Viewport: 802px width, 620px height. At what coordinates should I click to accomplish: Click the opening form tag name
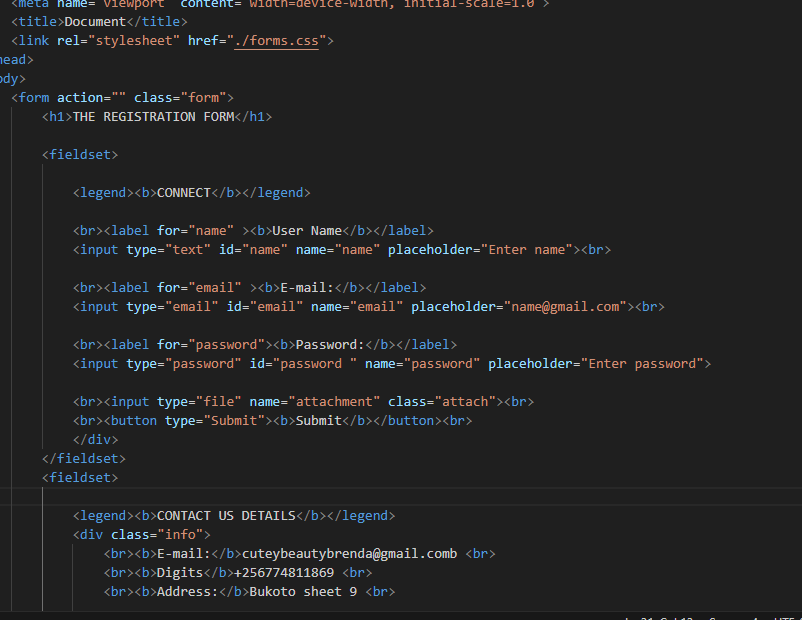(x=34, y=98)
